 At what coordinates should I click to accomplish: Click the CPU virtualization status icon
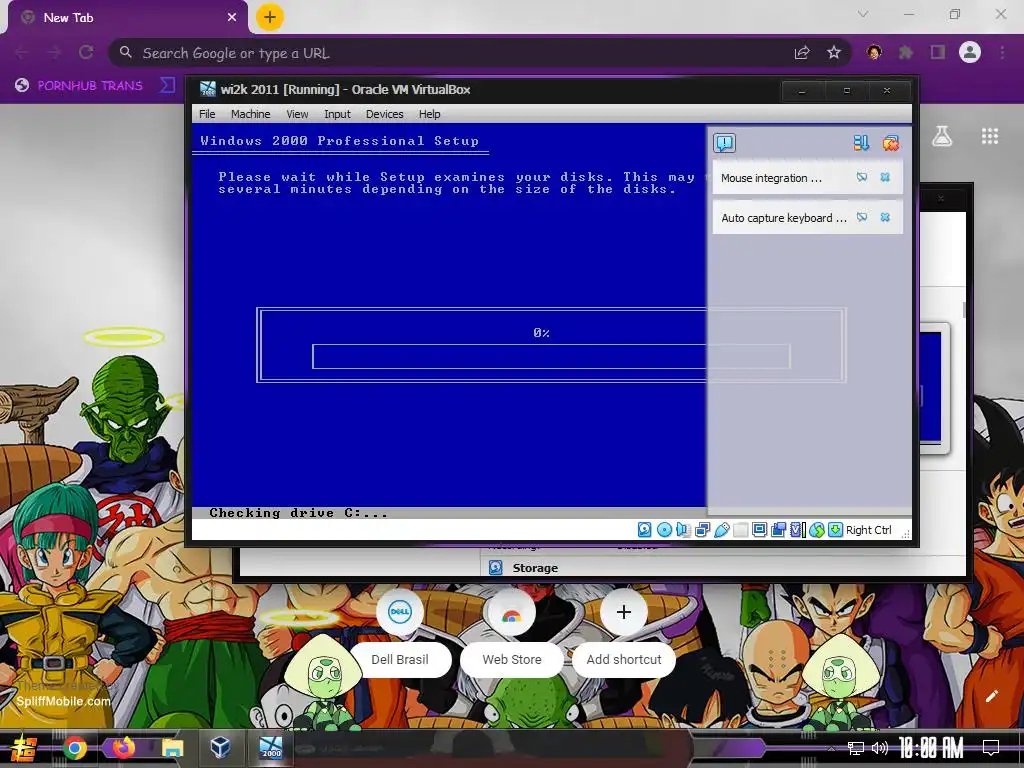click(797, 530)
